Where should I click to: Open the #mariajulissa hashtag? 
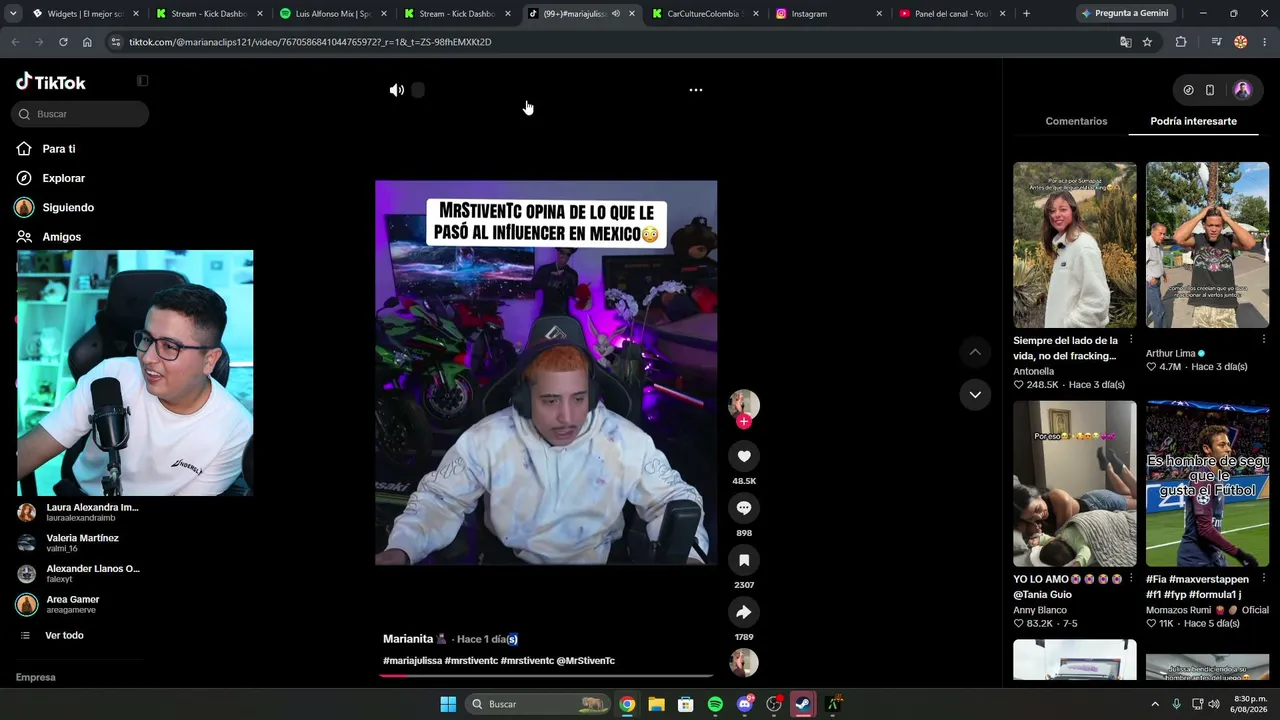(x=412, y=661)
